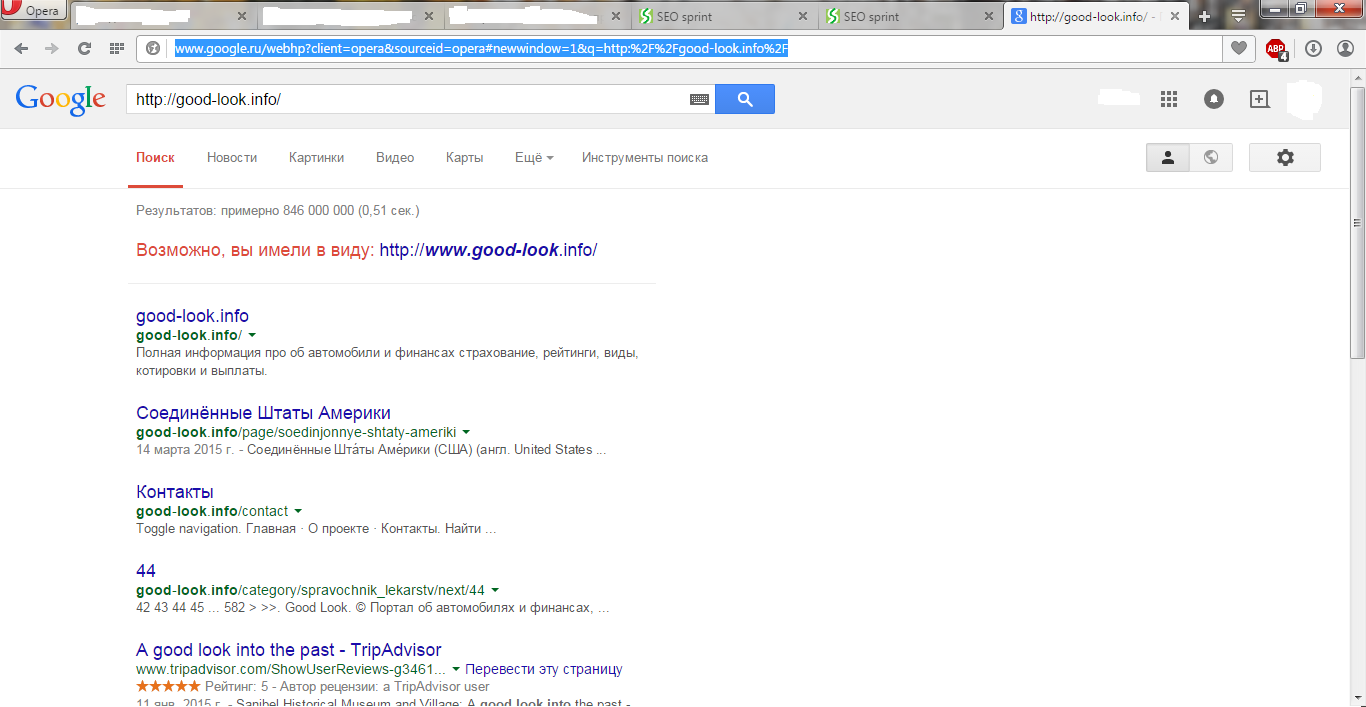Switch to the Карты tab
Screen dimensions: 1366x707
[464, 157]
